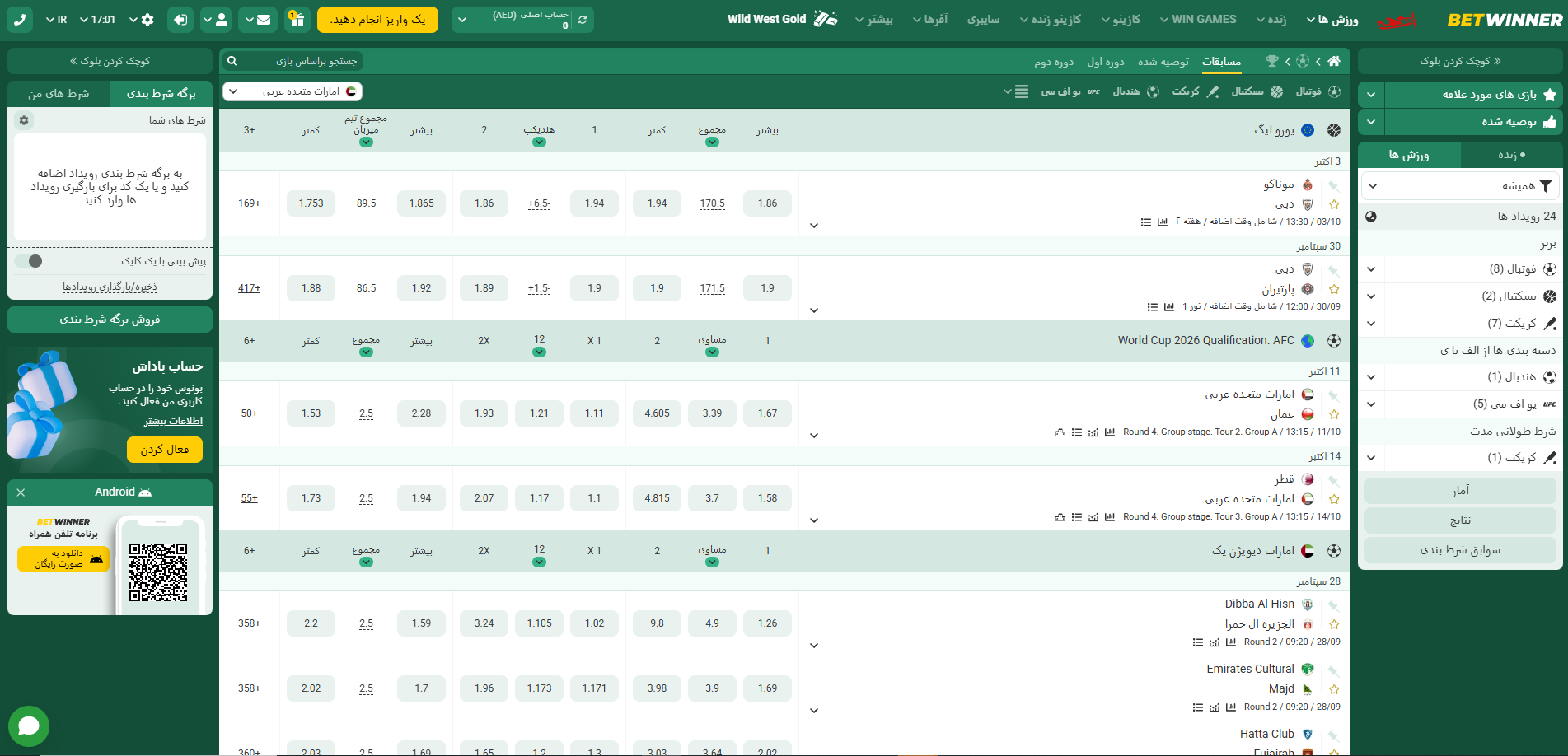Click the login arrow icon
Screen dimensions: 1568x756
tap(180, 20)
